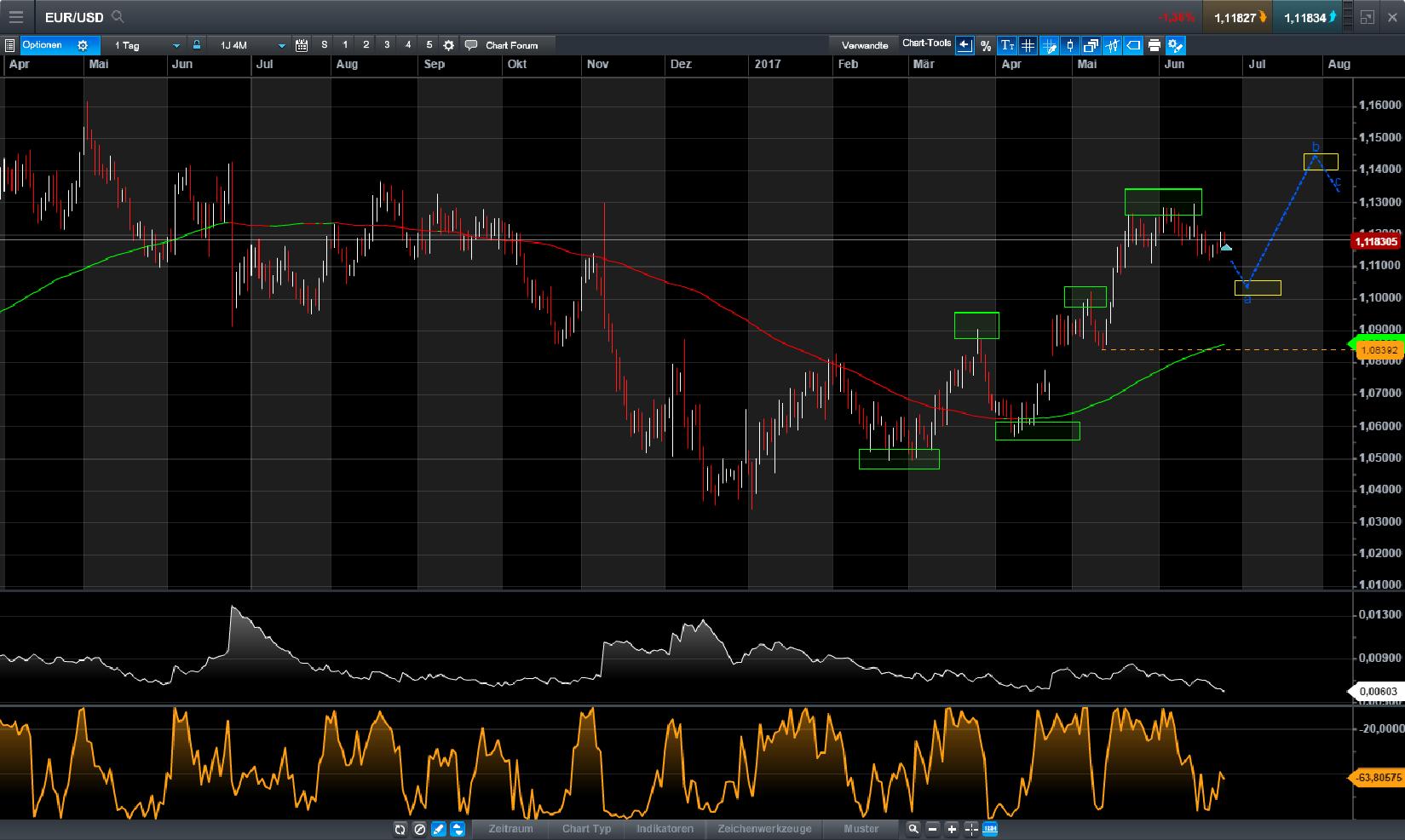
Task: Toggle the lock icon next to 1 Tag
Action: [x=197, y=45]
